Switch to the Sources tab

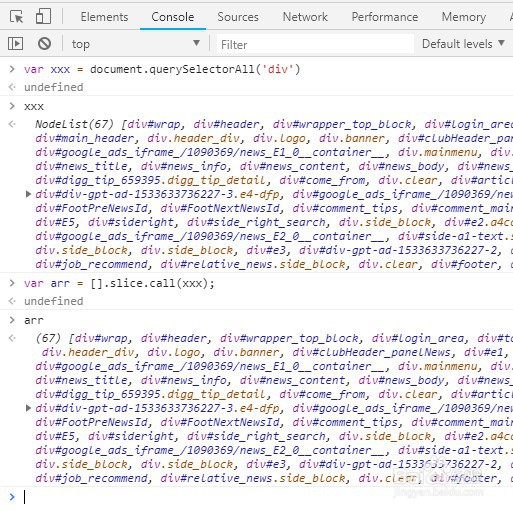(238, 17)
